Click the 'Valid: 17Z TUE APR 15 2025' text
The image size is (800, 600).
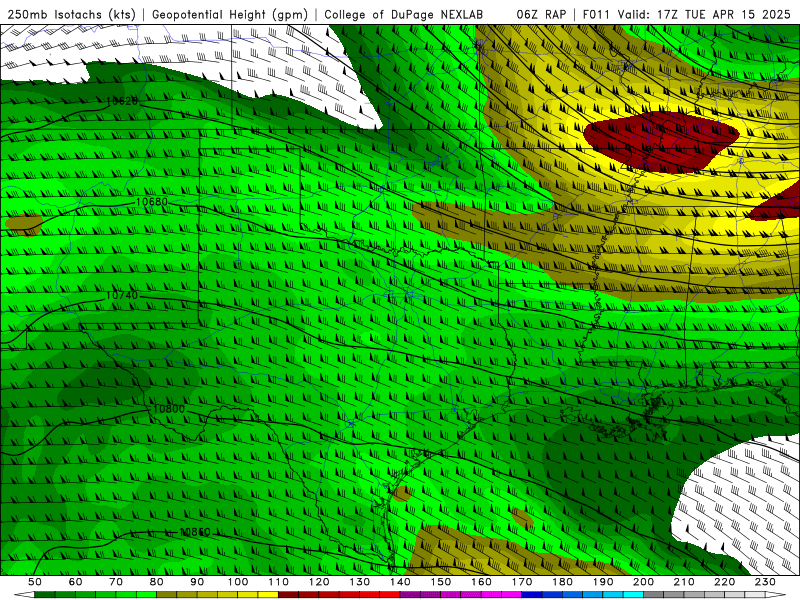704,14
